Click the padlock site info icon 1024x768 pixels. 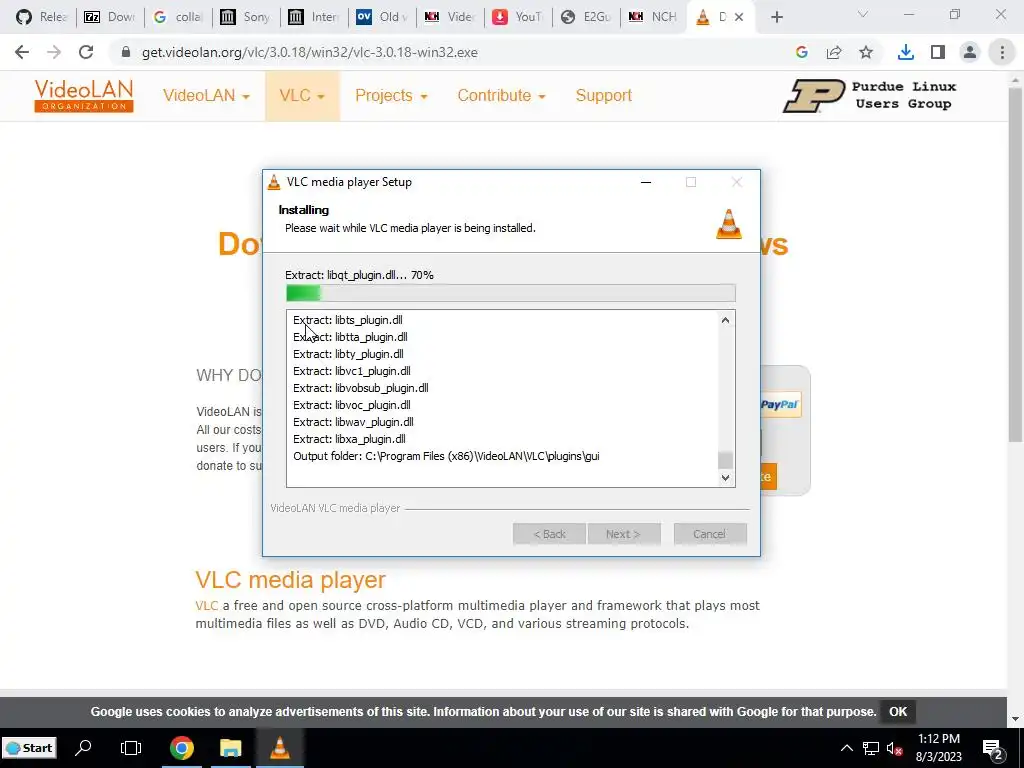(126, 52)
